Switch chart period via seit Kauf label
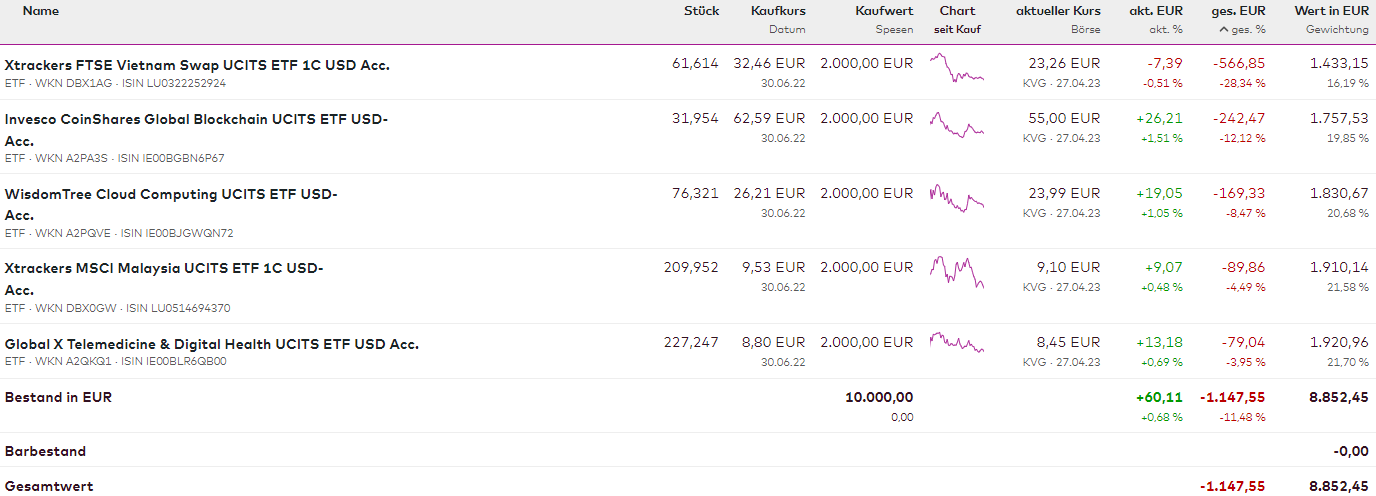This screenshot has height=496, width=1376. point(957,30)
